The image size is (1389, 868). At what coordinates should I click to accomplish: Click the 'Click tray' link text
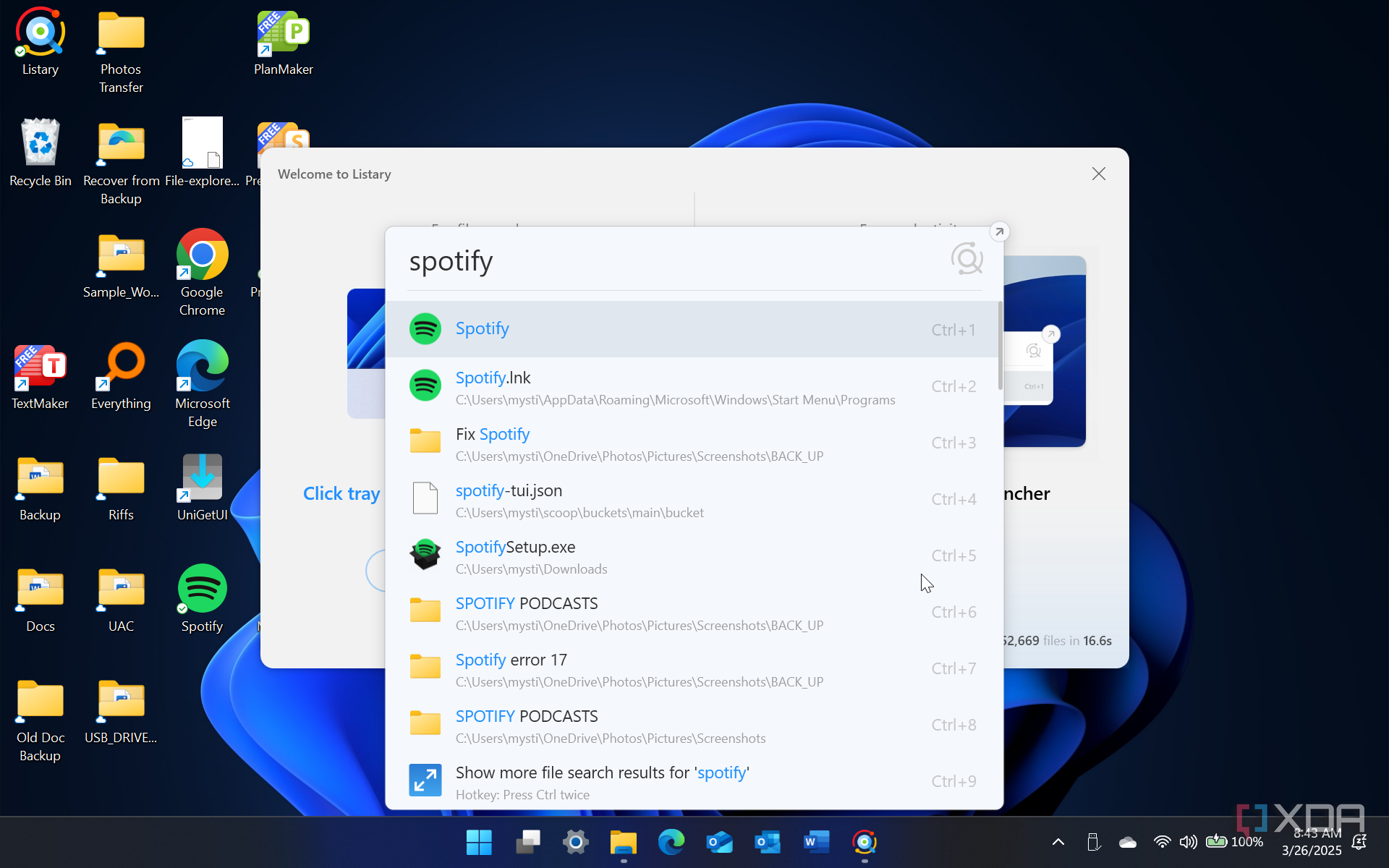pos(341,493)
